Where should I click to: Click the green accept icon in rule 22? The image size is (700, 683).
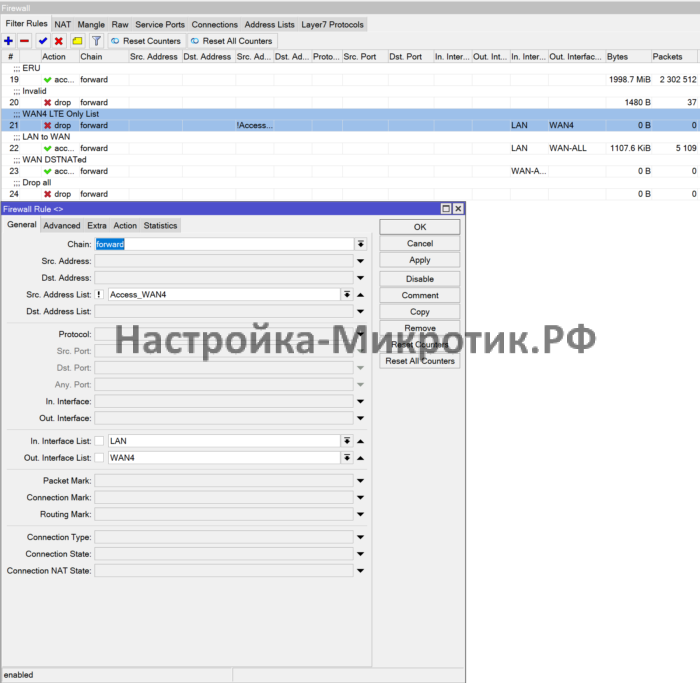[x=47, y=148]
